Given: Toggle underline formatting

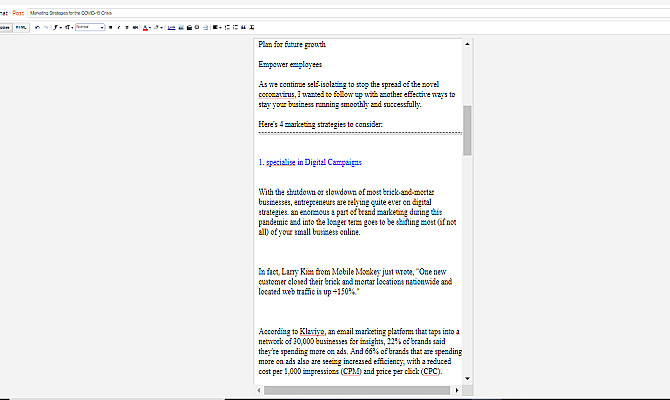Looking at the screenshot, I should [127, 27].
